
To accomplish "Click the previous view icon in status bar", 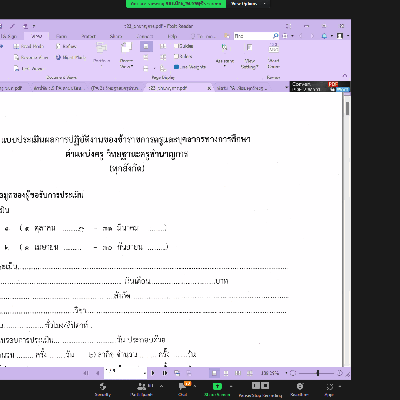I will pyautogui.click(x=177, y=373).
